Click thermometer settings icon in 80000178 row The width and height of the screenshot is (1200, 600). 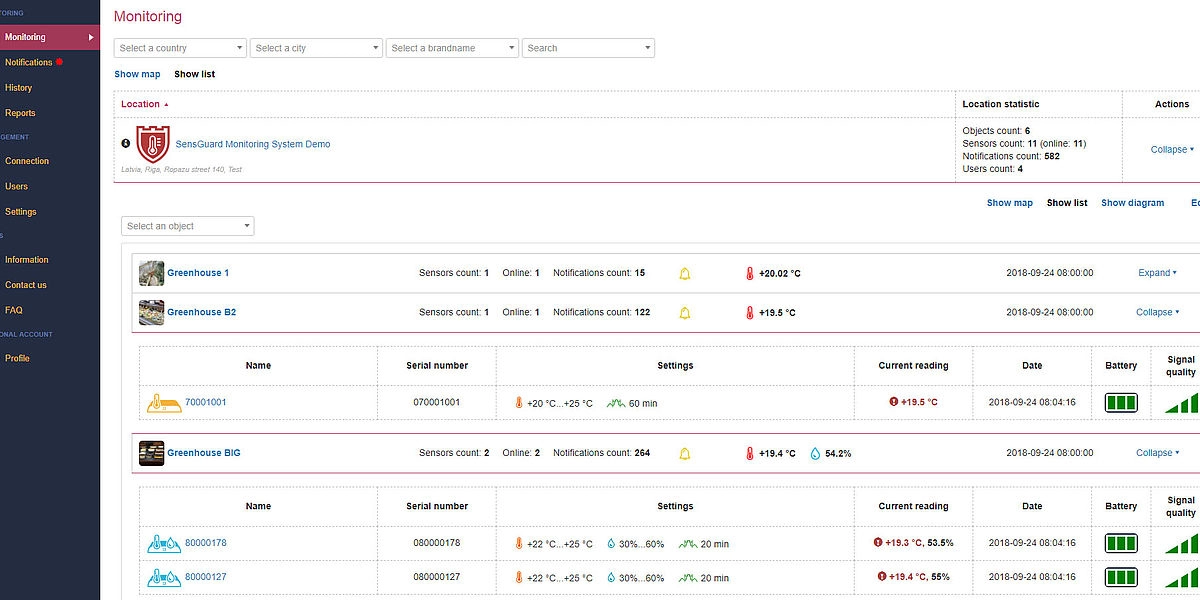(x=519, y=543)
